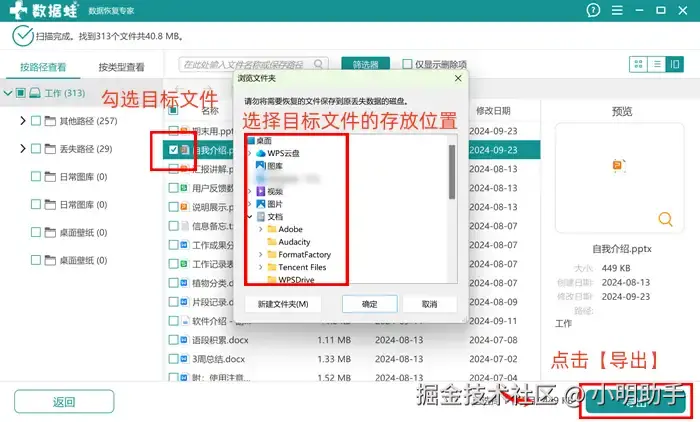Screen dimensions: 700x422
Task: Click the 1.11 MB size cell
Action: point(334,340)
